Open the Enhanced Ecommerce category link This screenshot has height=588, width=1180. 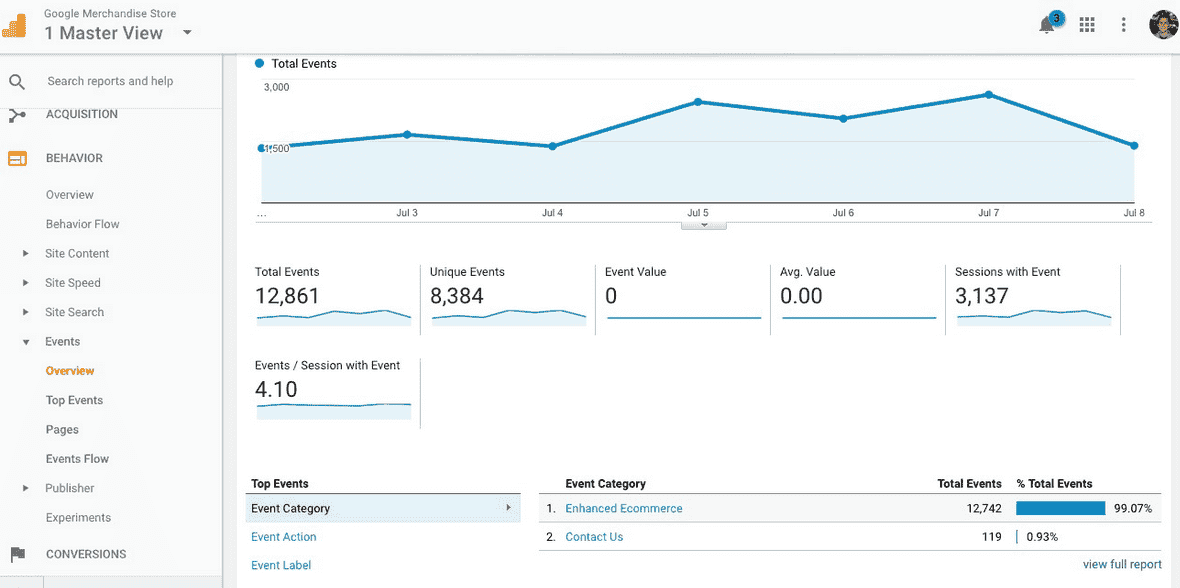click(623, 508)
